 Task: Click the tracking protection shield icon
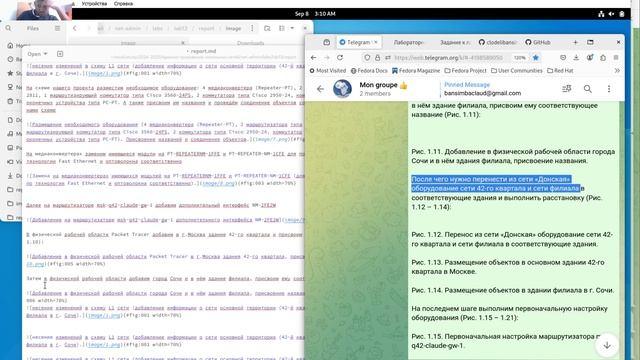click(x=367, y=58)
